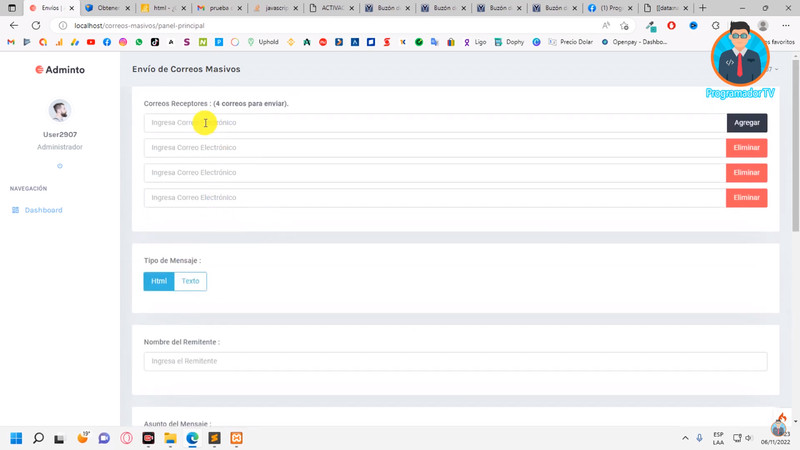The height and width of the screenshot is (450, 800).
Task: Open Dashboard in the navigation sidebar
Action: 43,210
